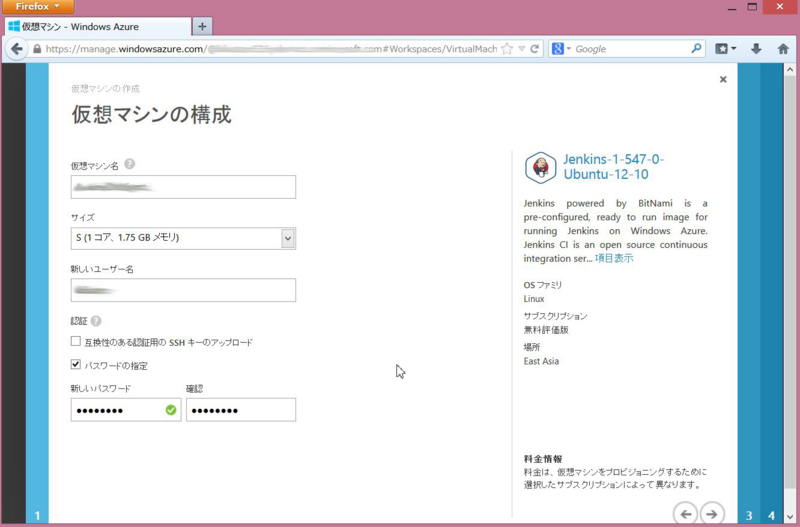800x527 pixels.
Task: Click the 料金情報 heading
Action: 543,459
